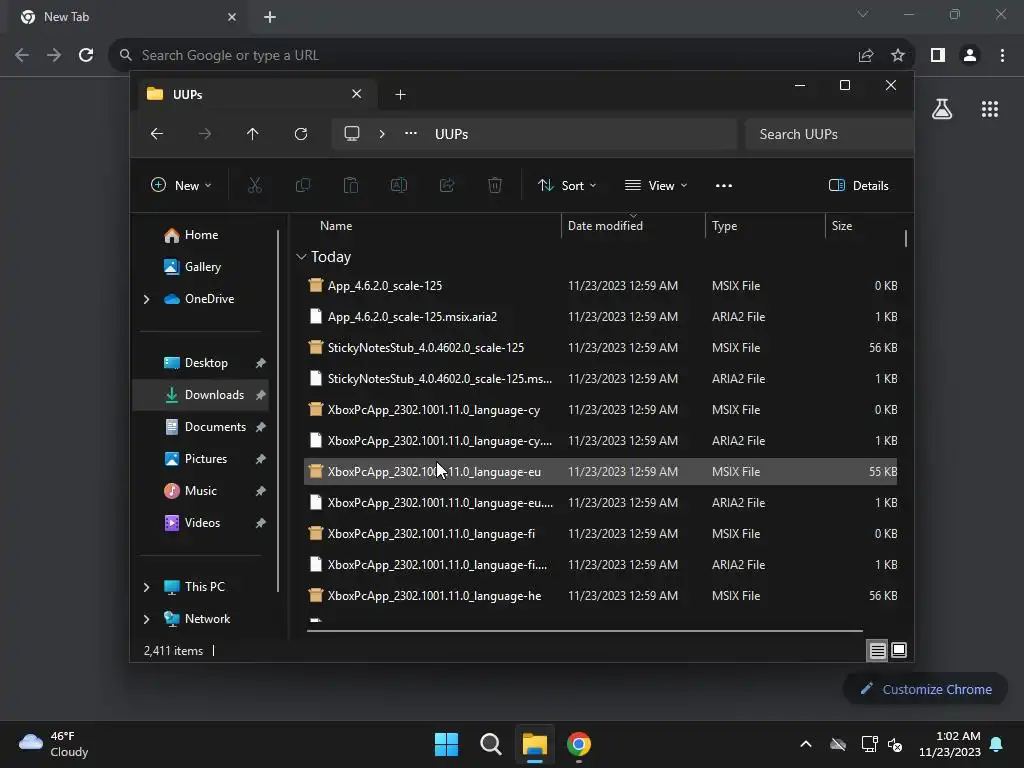Screen dimensions: 1024x768
Task: Open taskbar Search
Action: coord(490,744)
